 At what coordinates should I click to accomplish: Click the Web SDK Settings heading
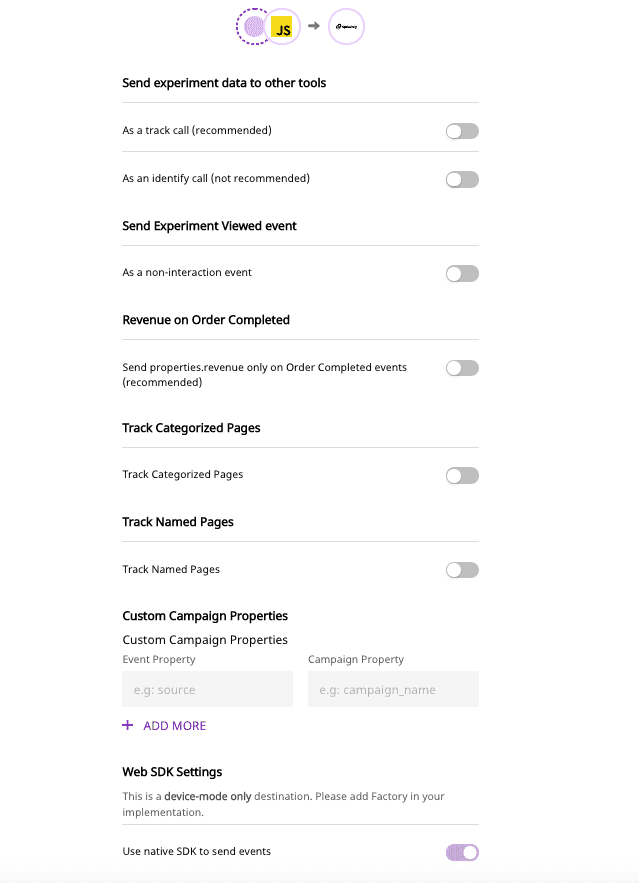point(172,772)
